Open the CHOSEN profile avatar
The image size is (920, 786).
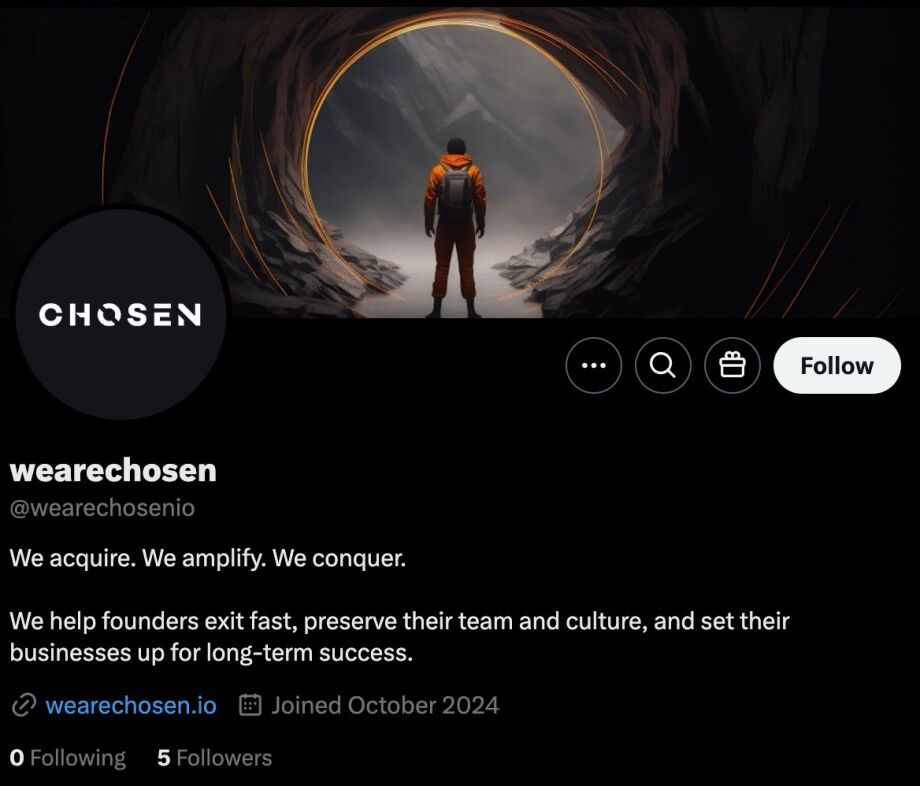pos(120,314)
